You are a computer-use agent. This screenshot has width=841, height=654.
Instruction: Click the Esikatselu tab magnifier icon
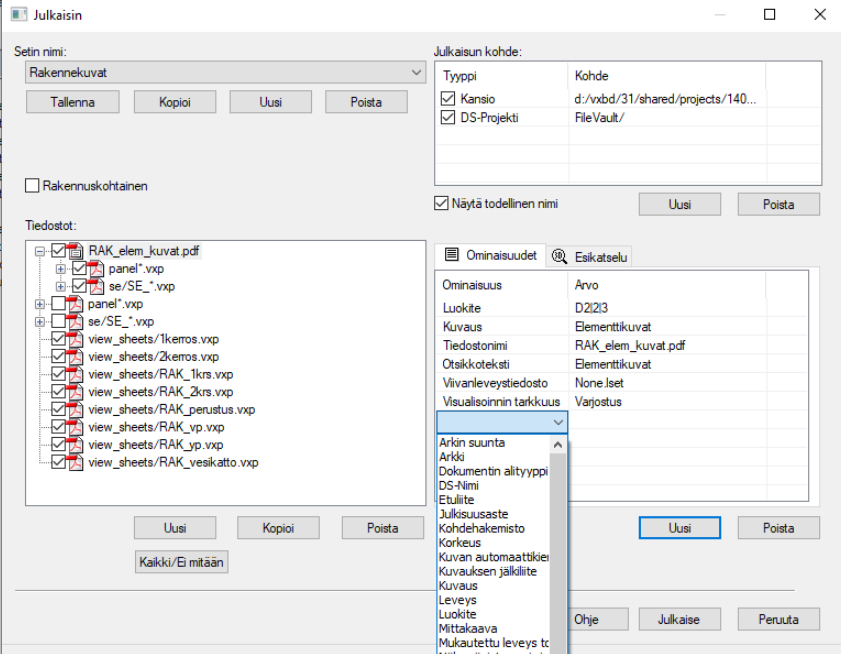click(559, 257)
